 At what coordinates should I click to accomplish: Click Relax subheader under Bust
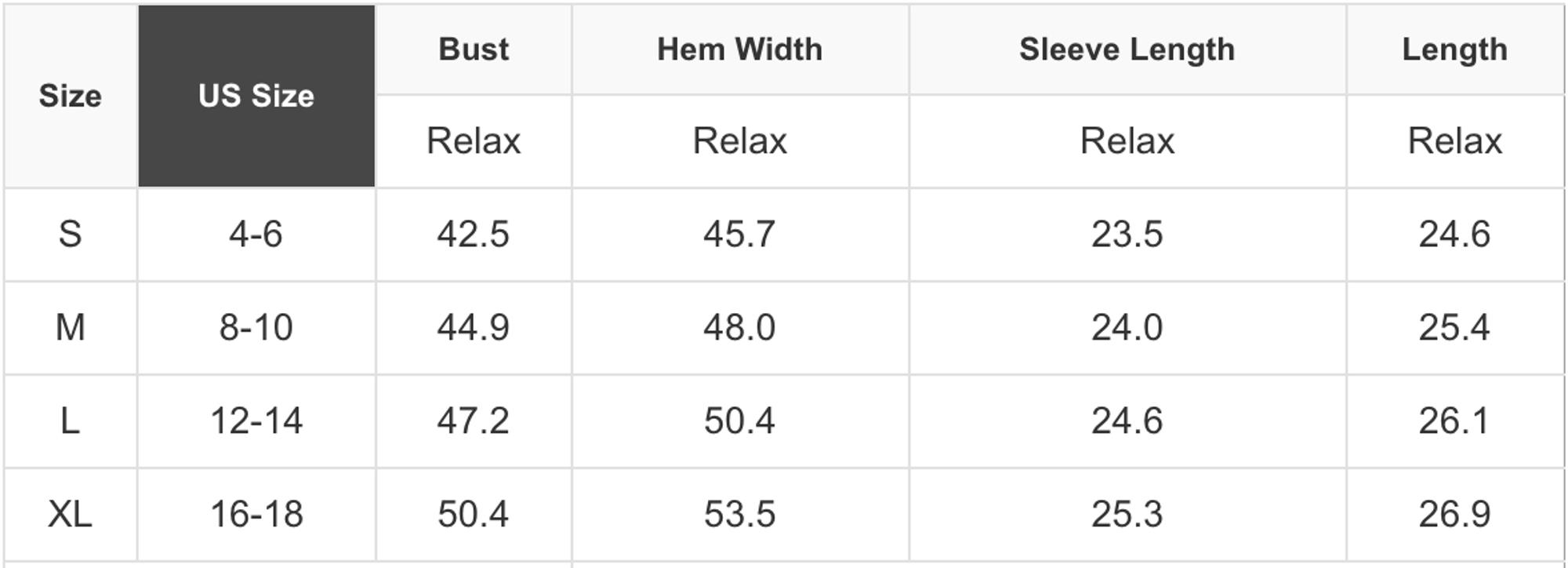click(474, 141)
